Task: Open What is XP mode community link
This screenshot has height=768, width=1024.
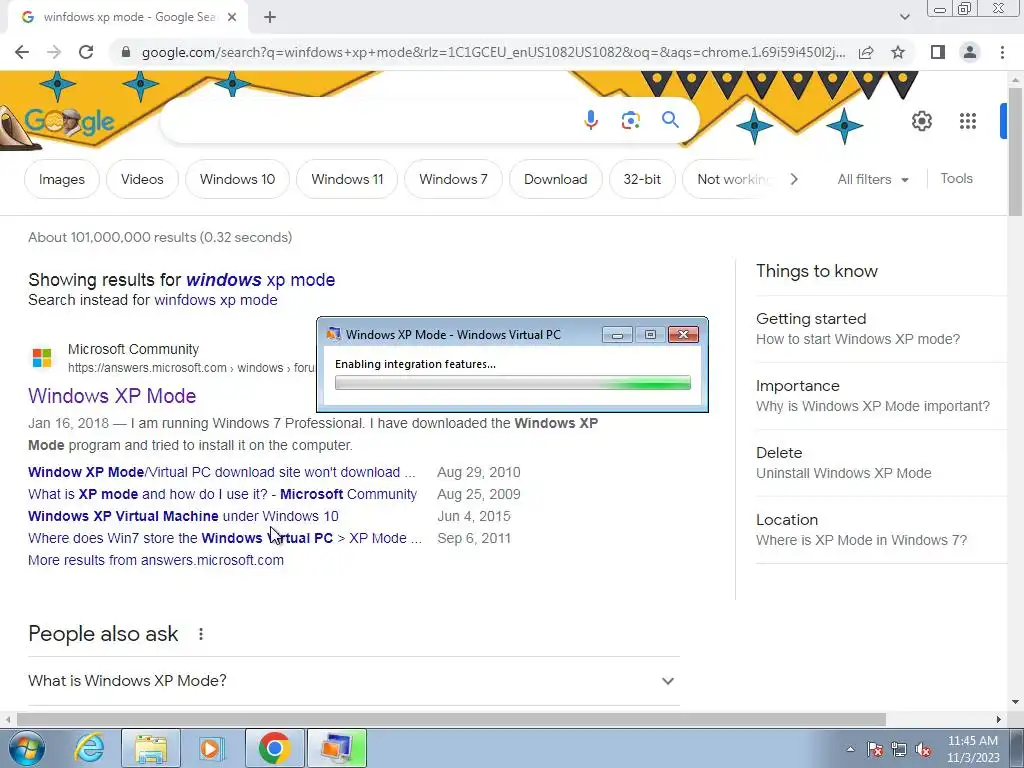Action: pyautogui.click(x=222, y=494)
